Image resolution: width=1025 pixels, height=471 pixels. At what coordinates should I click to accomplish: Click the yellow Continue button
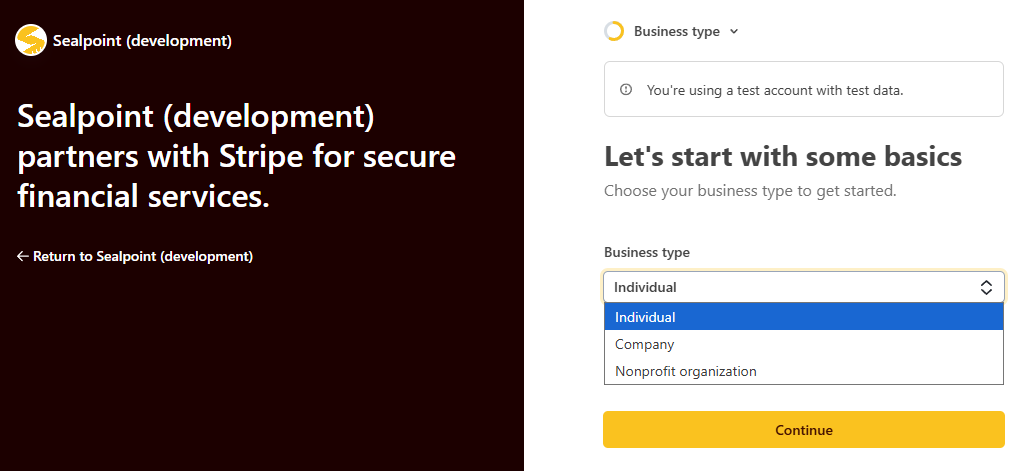[804, 430]
